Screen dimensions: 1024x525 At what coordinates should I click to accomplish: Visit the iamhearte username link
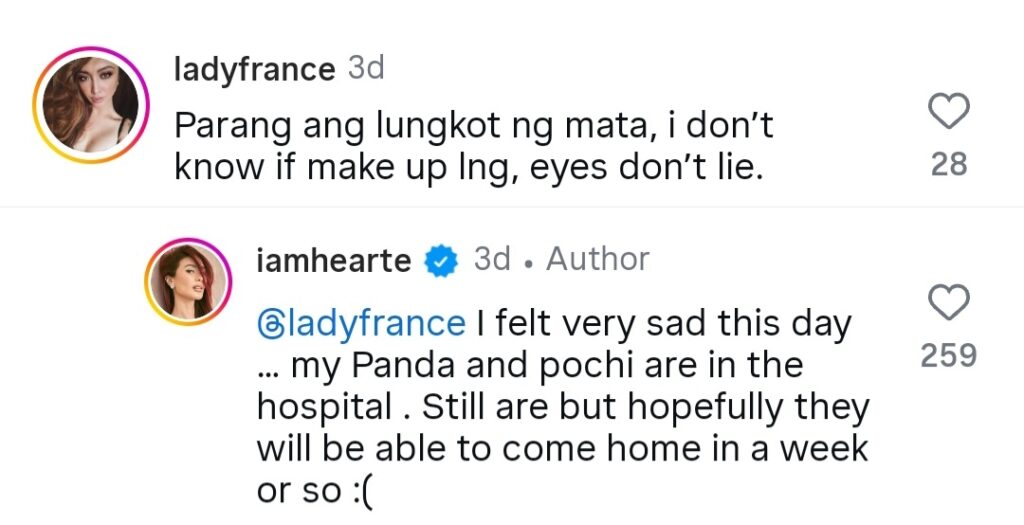[x=334, y=261]
